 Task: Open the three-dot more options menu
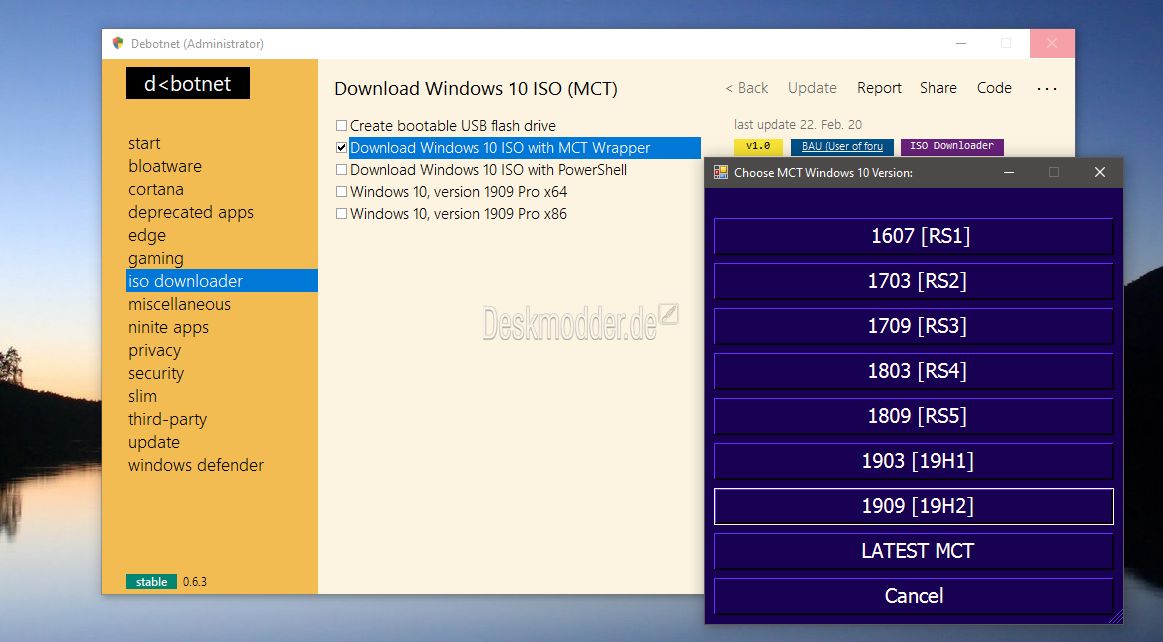(x=1047, y=88)
